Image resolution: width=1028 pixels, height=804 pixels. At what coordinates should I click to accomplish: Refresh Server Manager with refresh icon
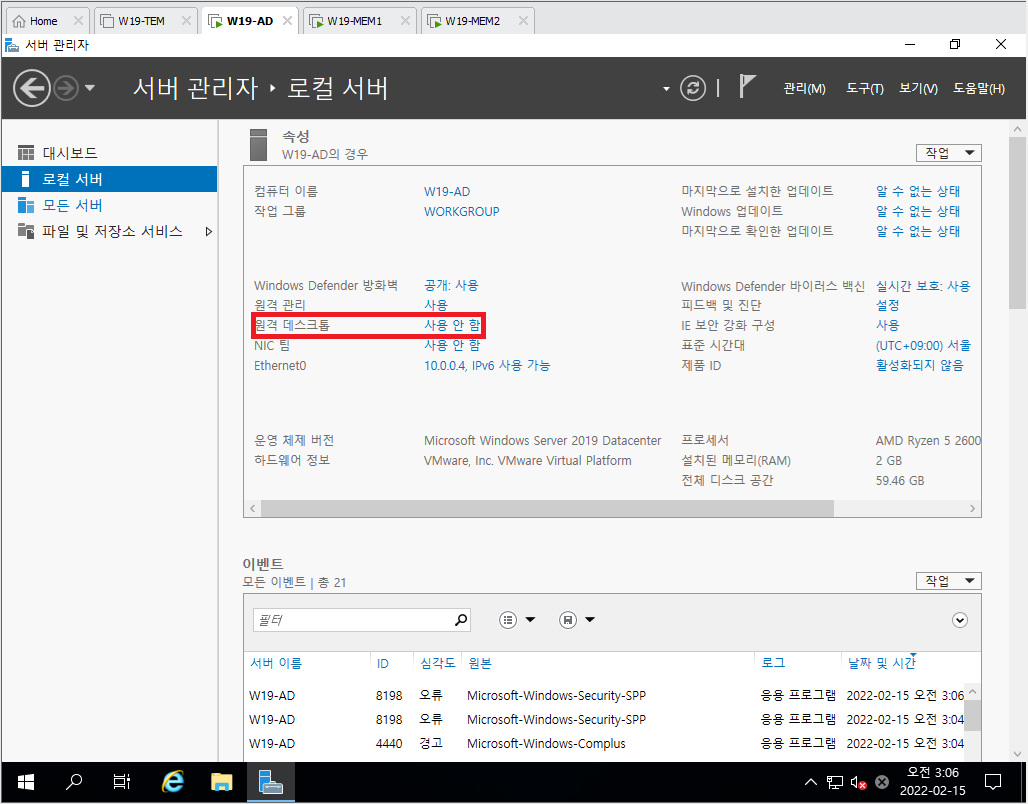[693, 88]
